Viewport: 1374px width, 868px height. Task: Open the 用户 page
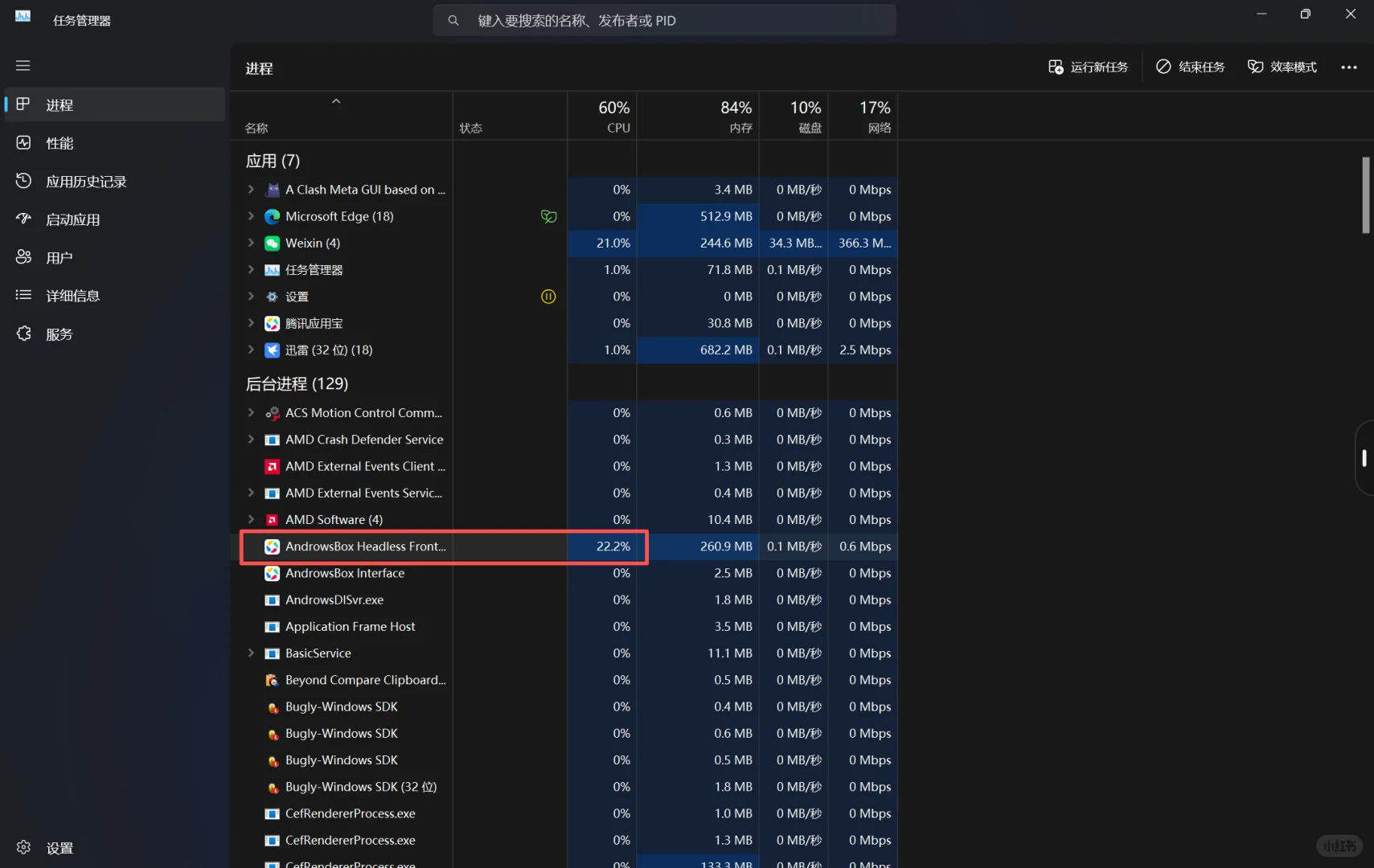pyautogui.click(x=115, y=257)
